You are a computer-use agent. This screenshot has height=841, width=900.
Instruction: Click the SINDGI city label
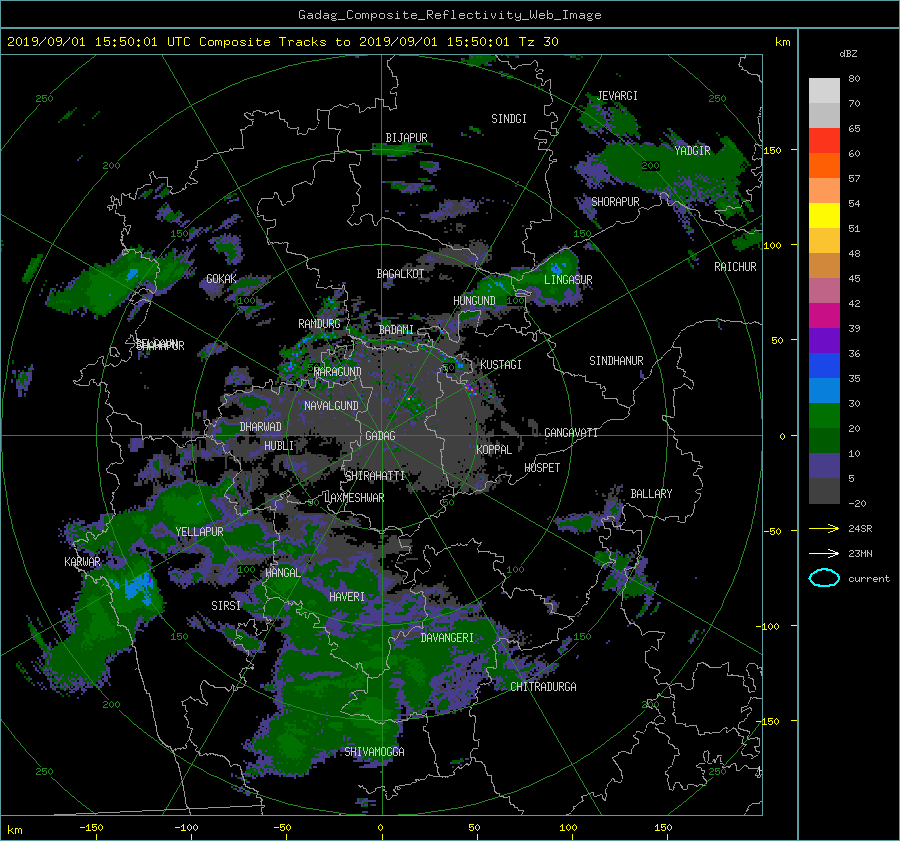[x=509, y=119]
